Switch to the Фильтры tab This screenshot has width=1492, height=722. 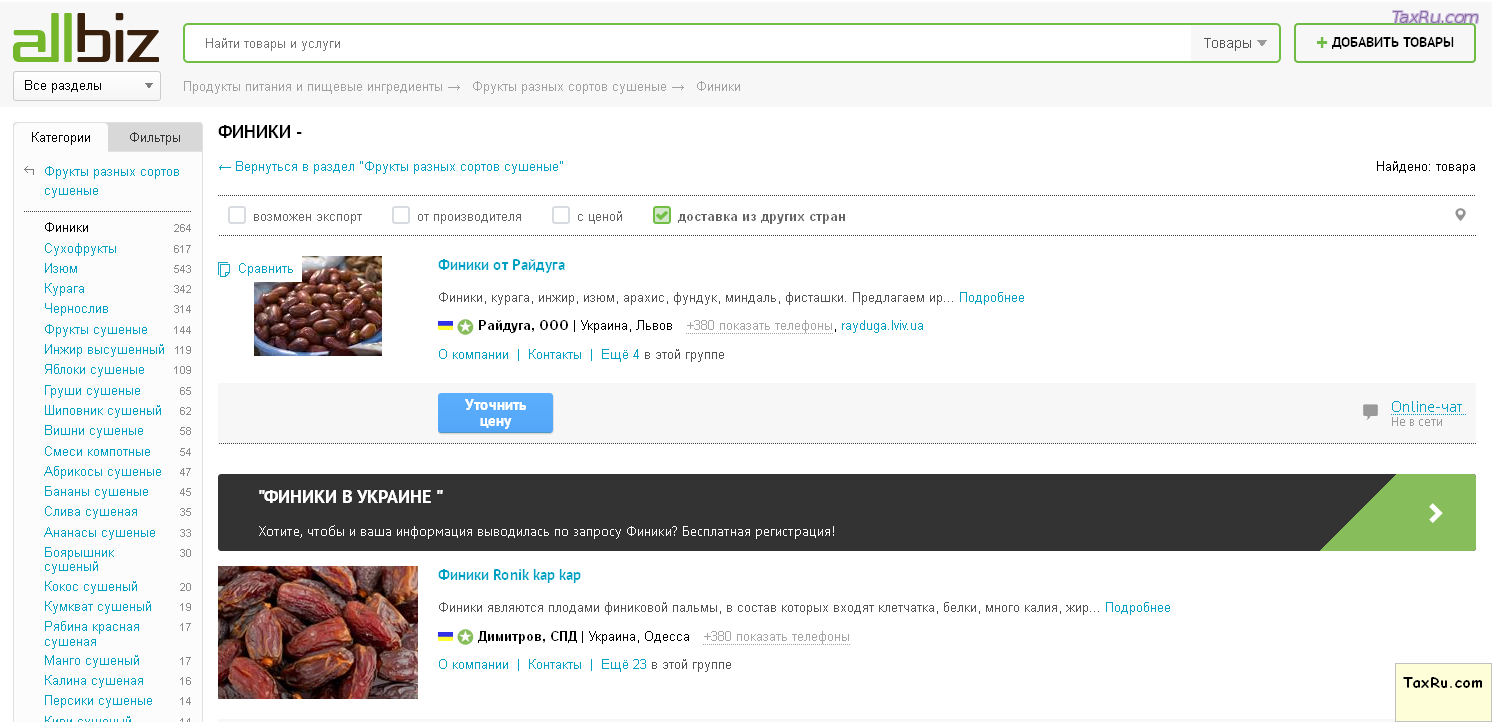(155, 138)
